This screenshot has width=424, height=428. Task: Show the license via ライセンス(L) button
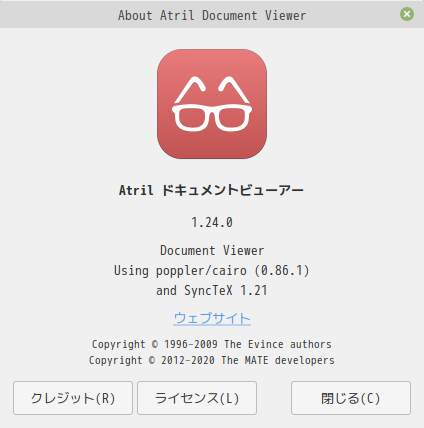(197, 398)
